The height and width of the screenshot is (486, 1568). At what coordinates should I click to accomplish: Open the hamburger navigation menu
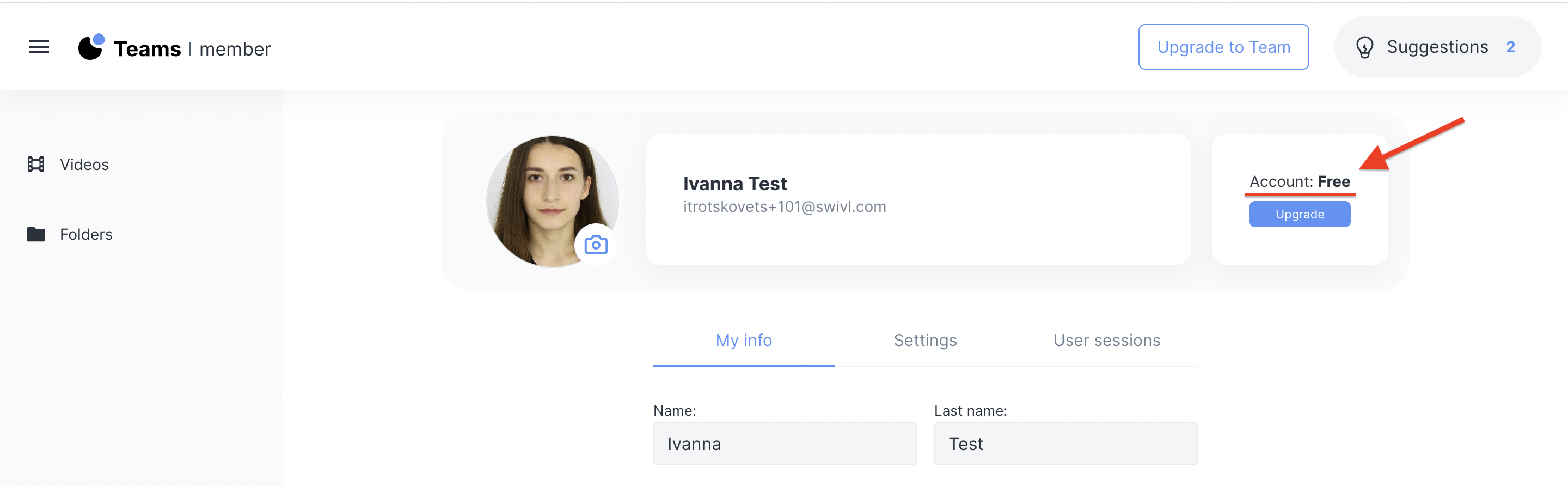[39, 47]
